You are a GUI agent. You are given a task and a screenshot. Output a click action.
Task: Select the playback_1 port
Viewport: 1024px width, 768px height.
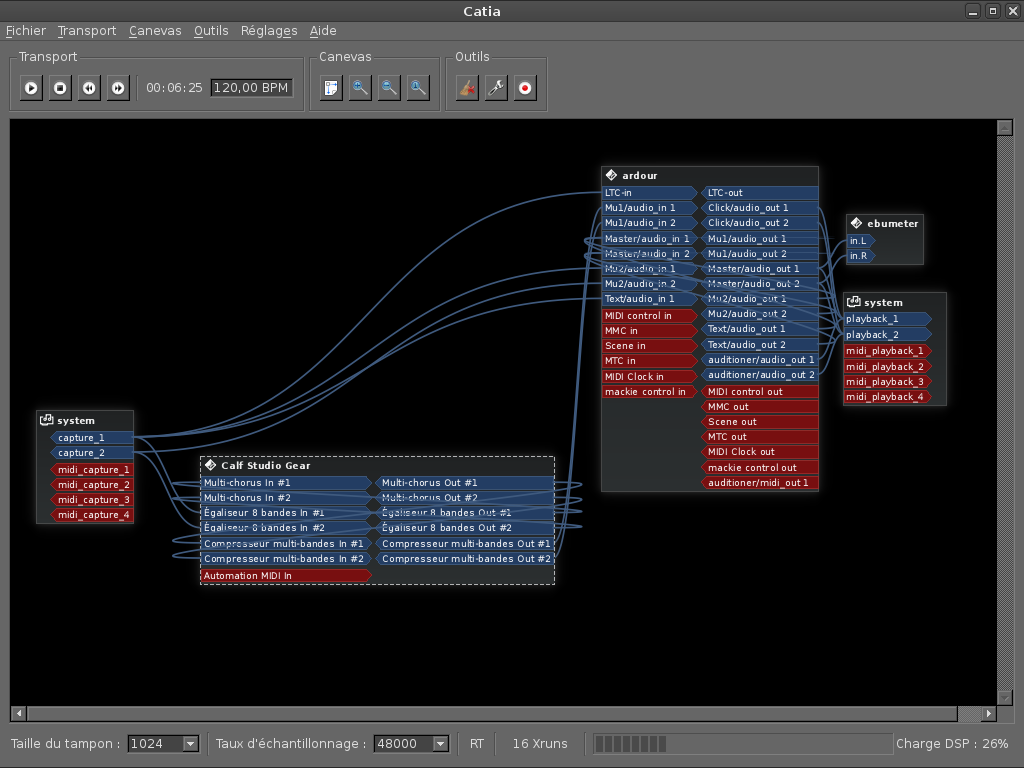[888, 319]
